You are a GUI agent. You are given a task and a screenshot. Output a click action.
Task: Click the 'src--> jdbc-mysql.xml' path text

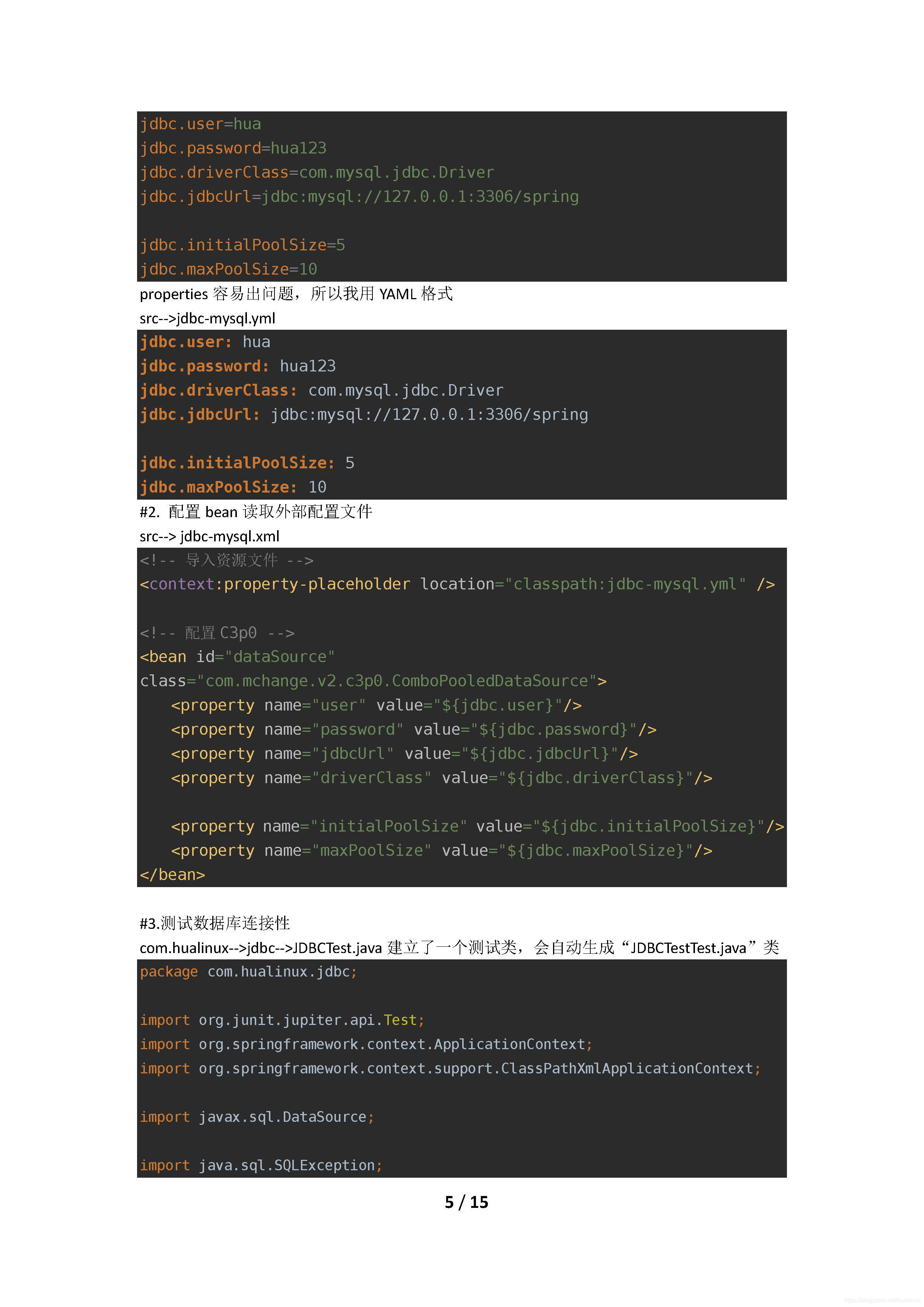209,536
